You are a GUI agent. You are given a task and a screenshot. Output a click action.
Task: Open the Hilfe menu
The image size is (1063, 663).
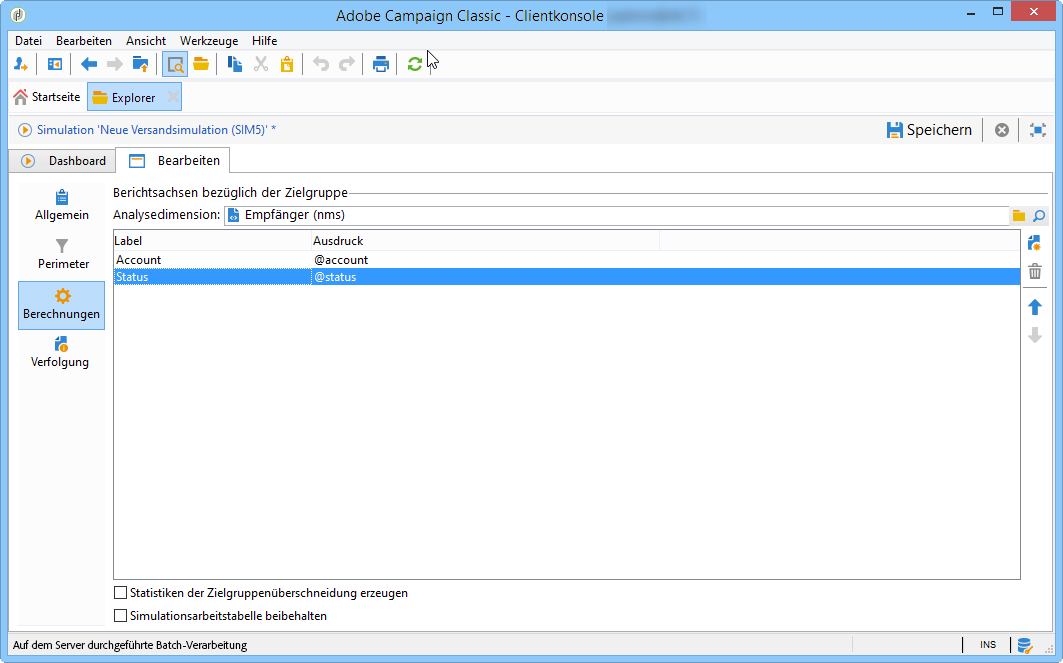click(264, 41)
